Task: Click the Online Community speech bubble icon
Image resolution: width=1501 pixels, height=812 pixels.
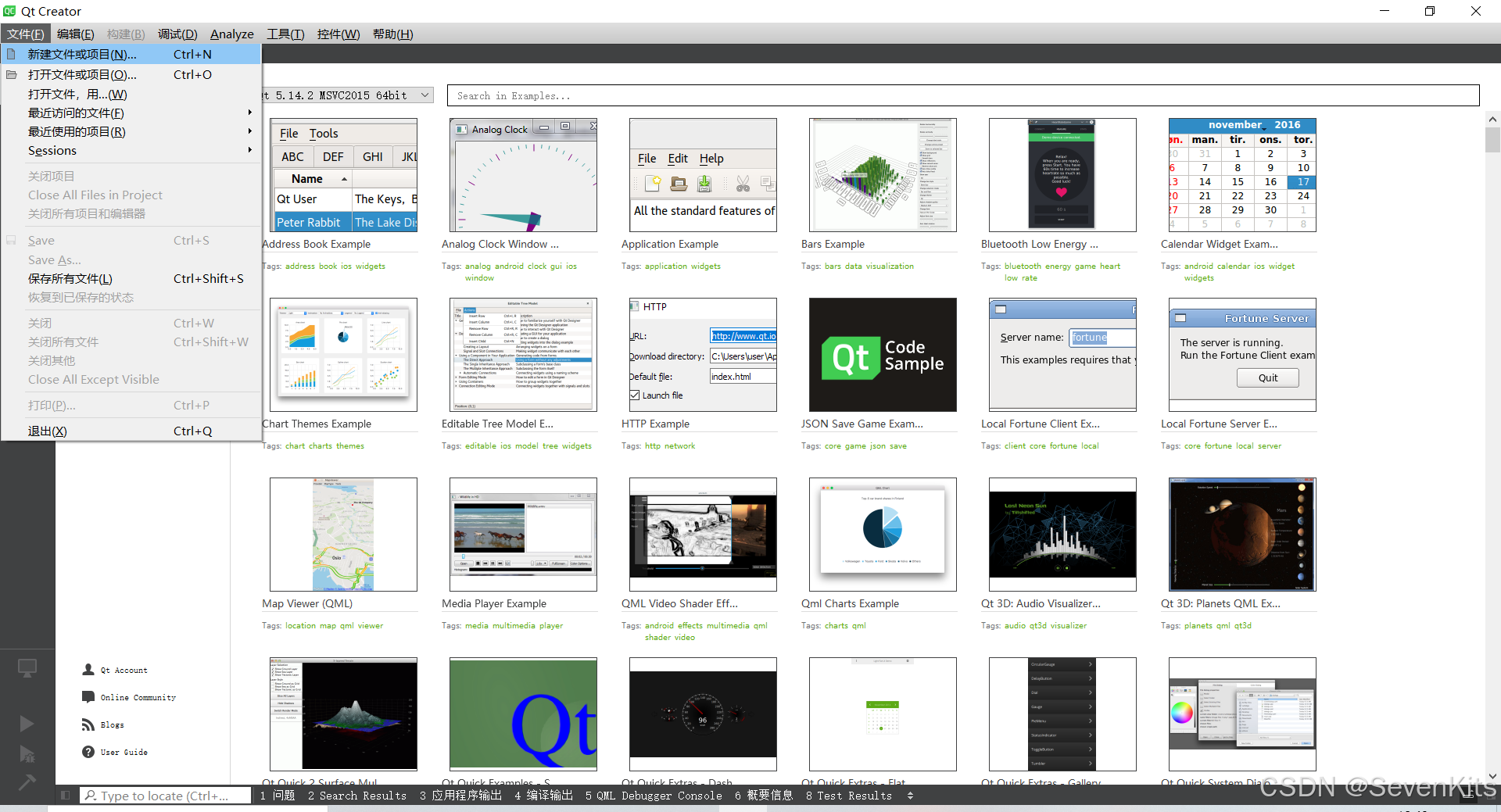Action: (x=88, y=697)
